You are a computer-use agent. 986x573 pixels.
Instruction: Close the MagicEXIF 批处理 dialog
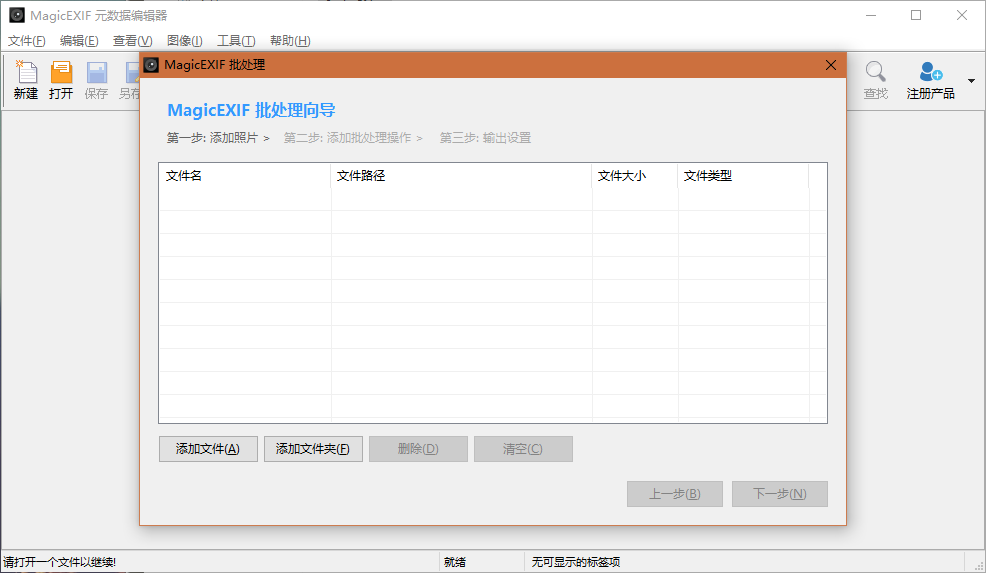pyautogui.click(x=831, y=65)
